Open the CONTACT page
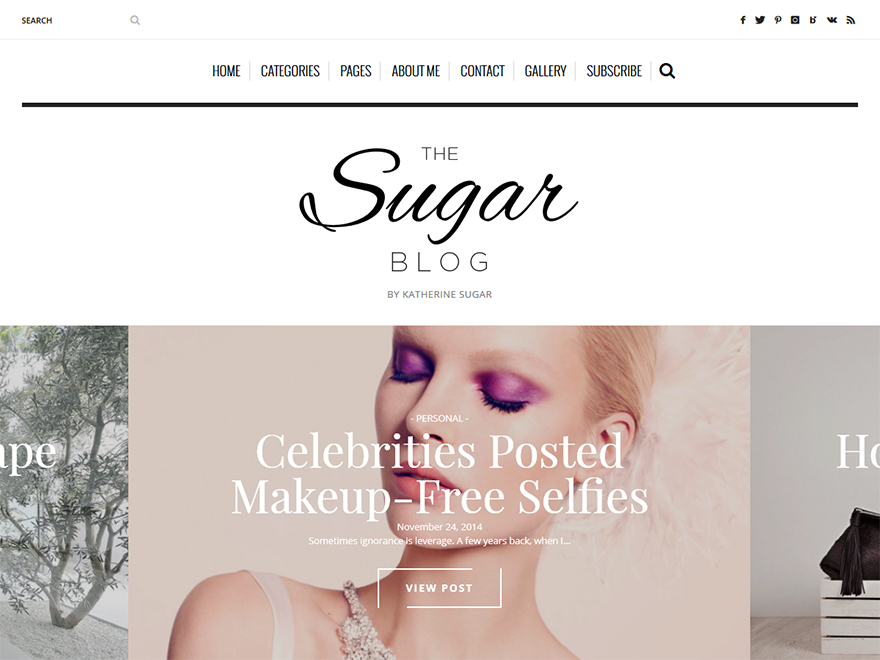Screen dimensions: 880x660 pos(483,71)
